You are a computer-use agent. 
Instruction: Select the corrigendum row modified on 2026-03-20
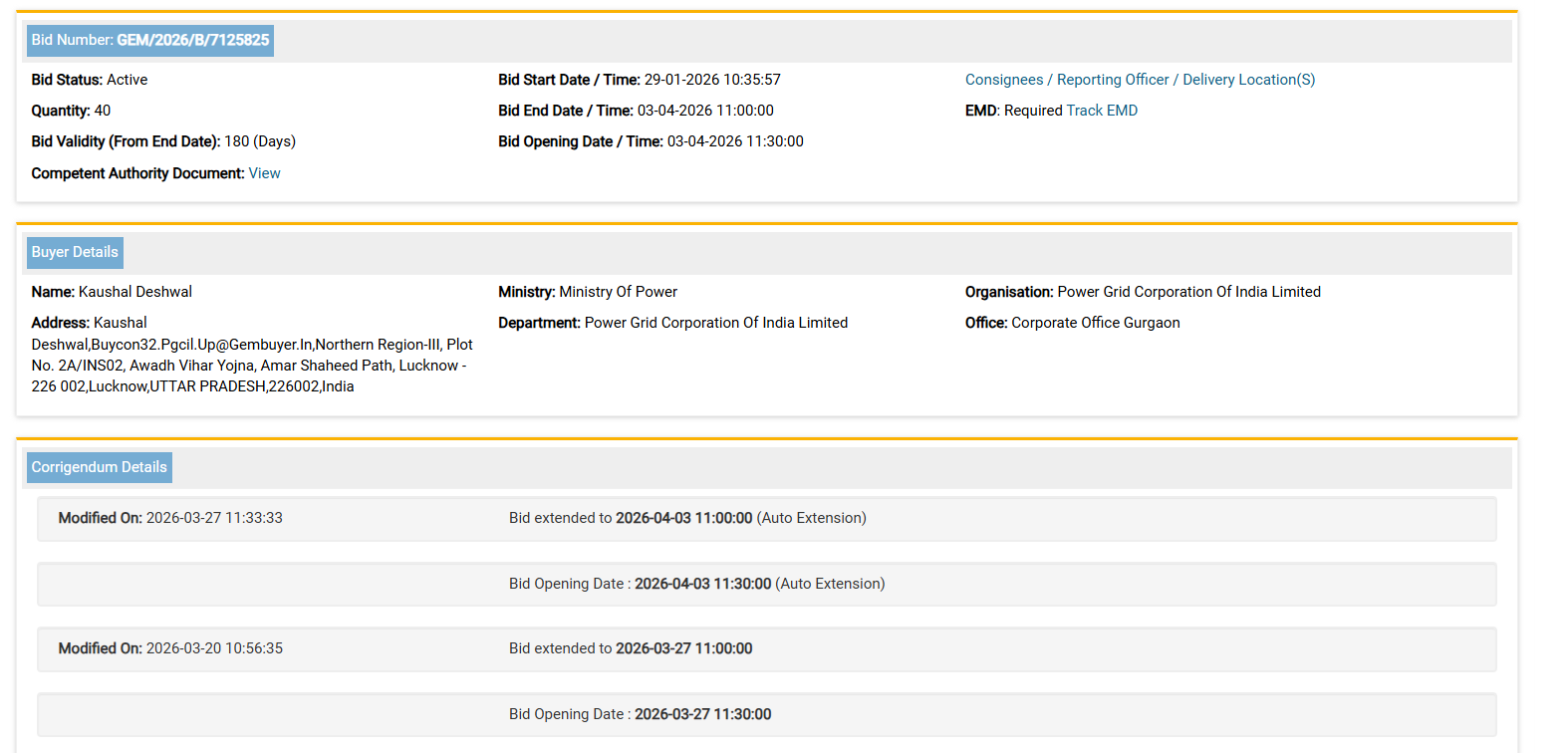tap(766, 649)
